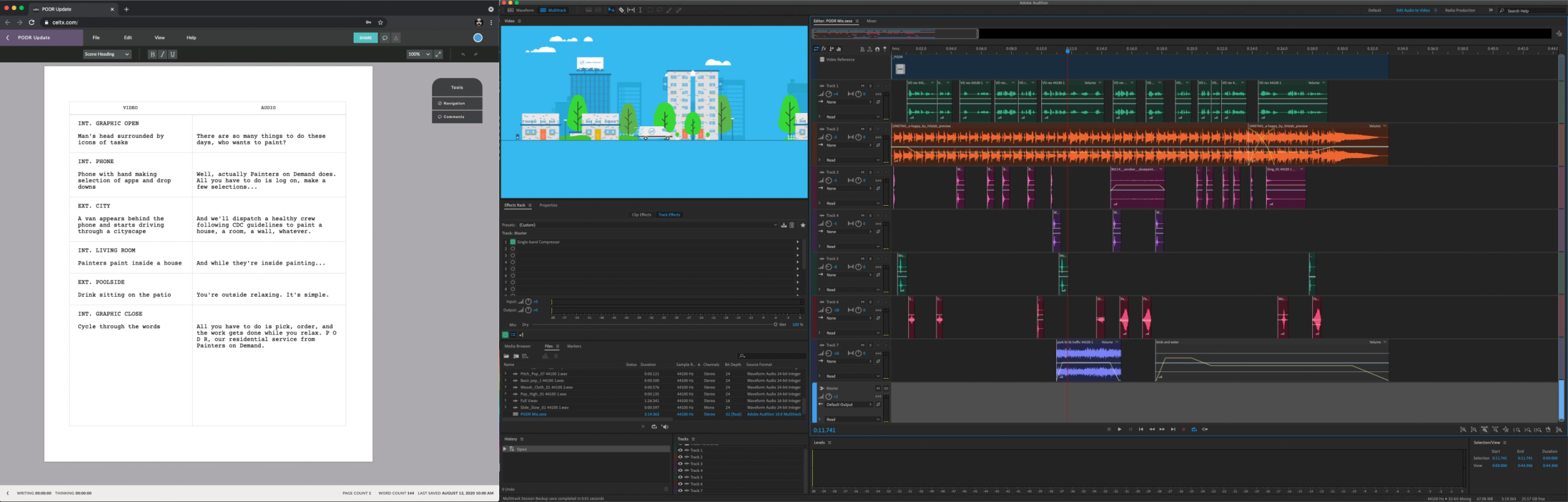The width and height of the screenshot is (1568, 502).
Task: Open the View menu in Celtx
Action: click(160, 38)
